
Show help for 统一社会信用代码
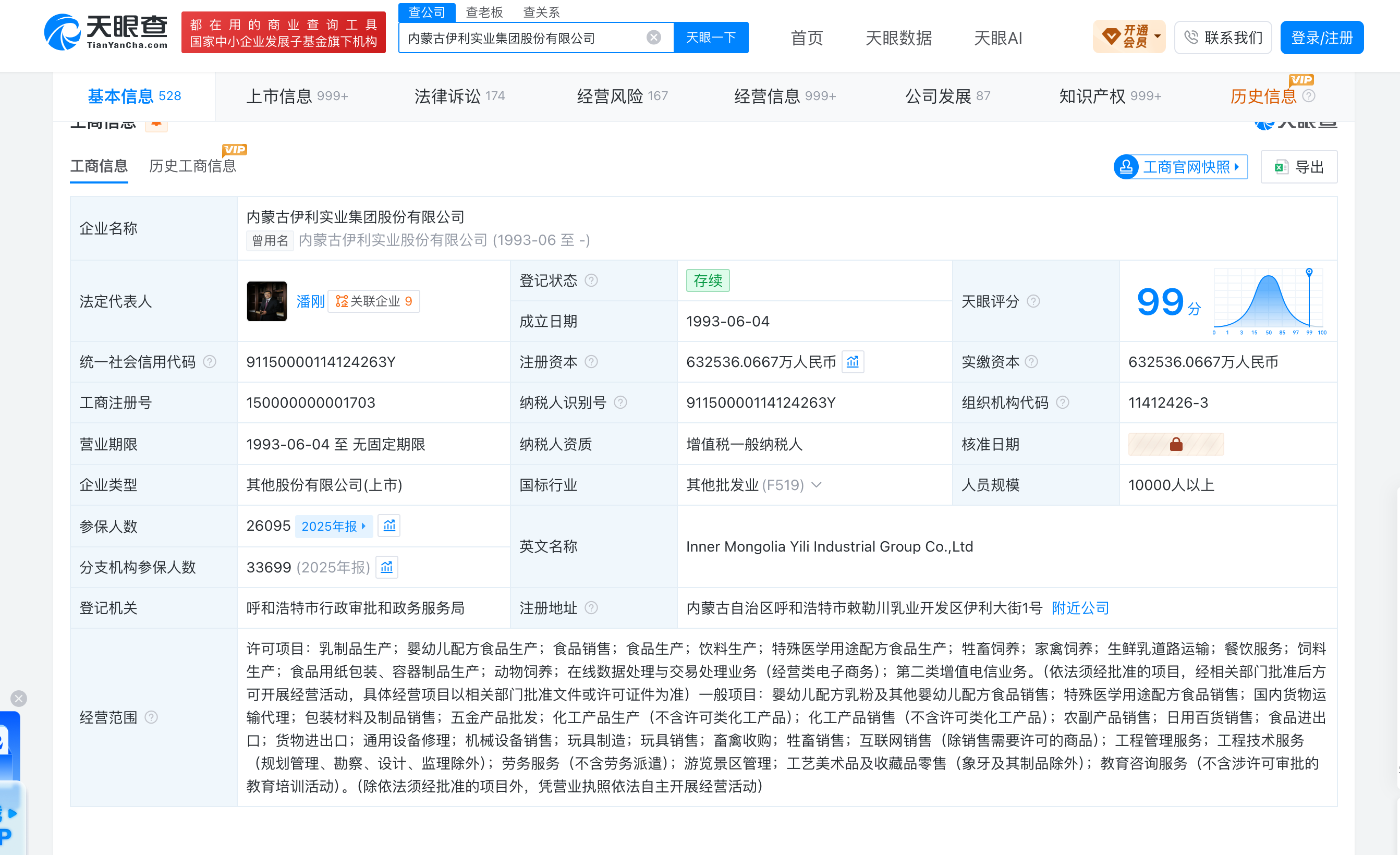(x=210, y=362)
